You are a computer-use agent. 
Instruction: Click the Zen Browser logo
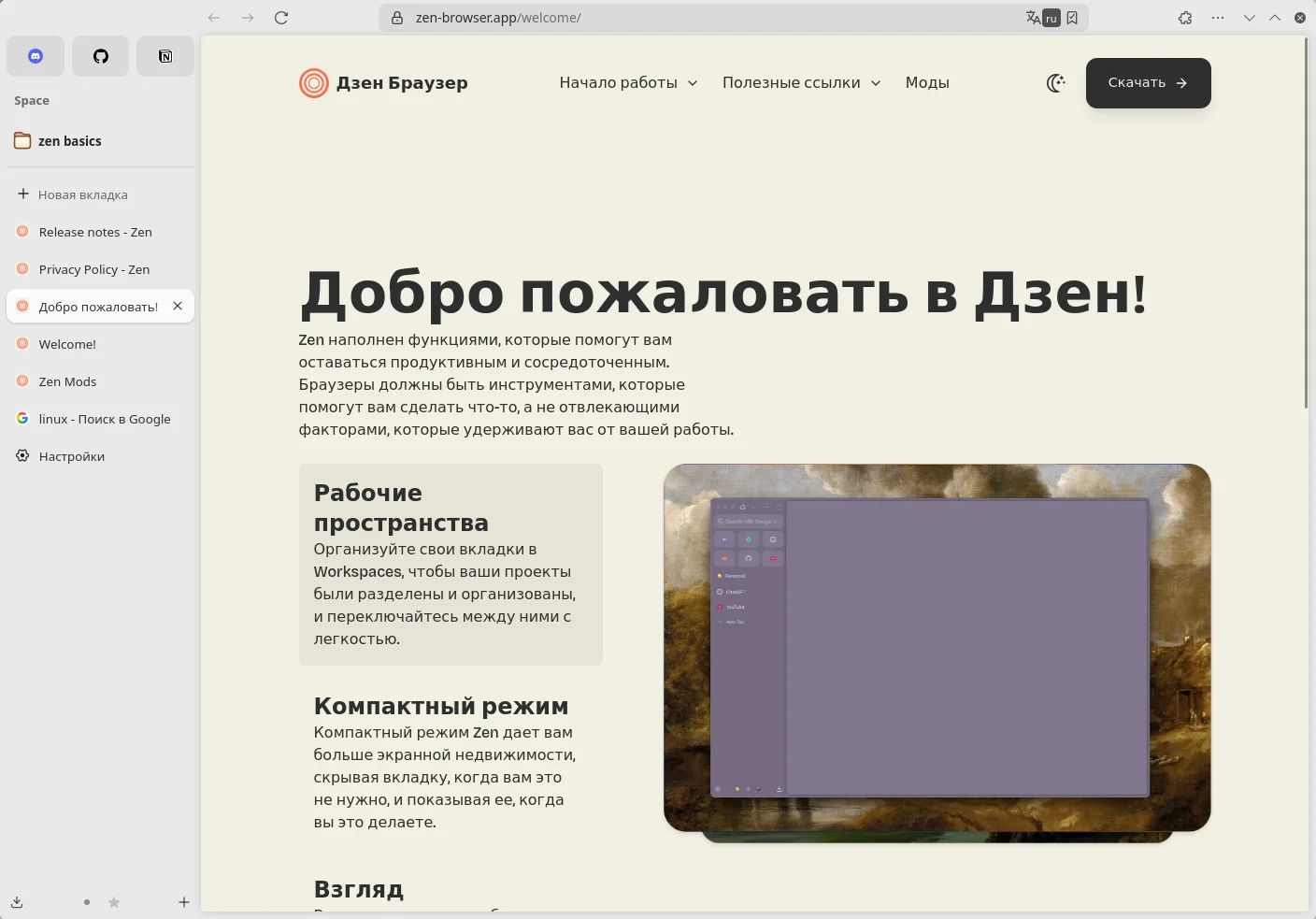[x=313, y=83]
